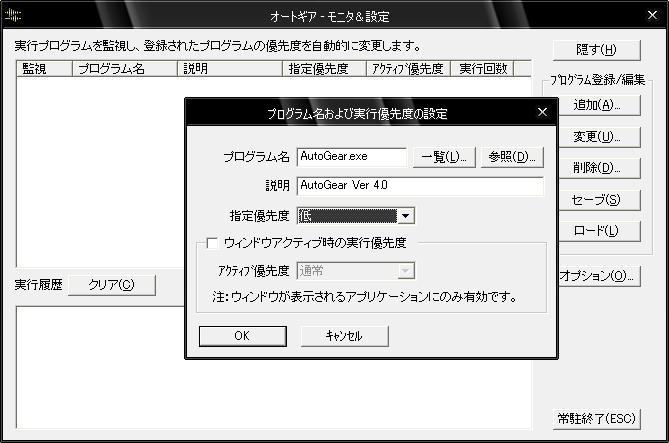This screenshot has height=443, width=669.
Task: Open 一覧(L)... process list button
Action: tap(444, 157)
